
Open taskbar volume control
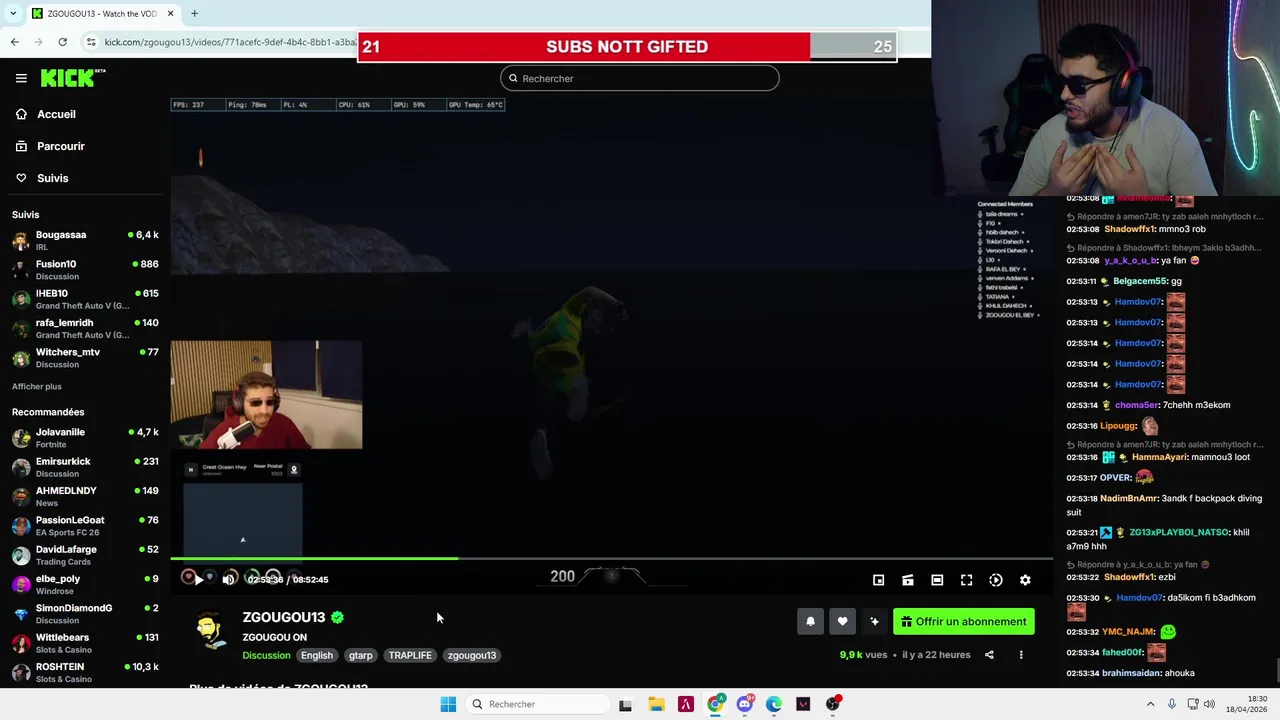point(1209,704)
